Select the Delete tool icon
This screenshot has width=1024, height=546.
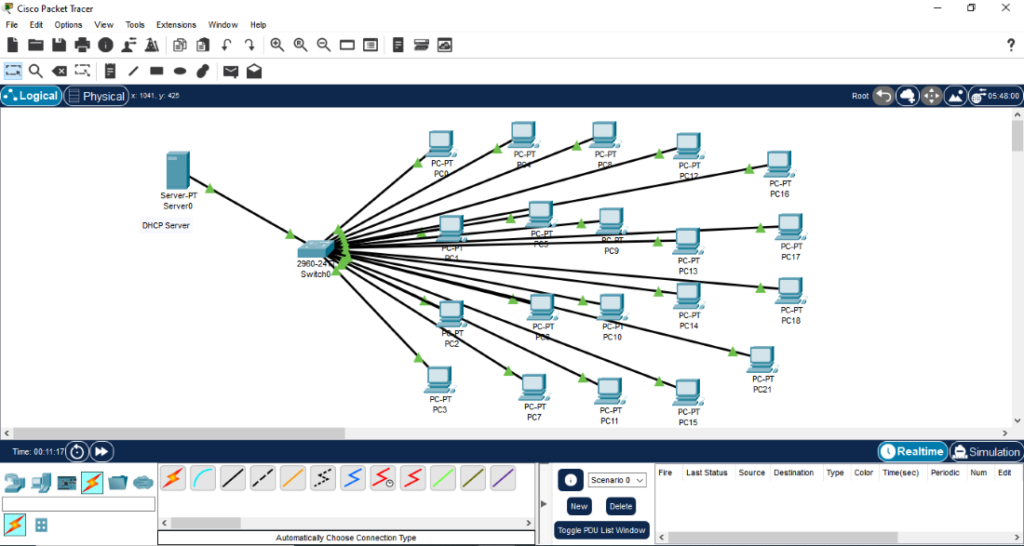tap(59, 71)
